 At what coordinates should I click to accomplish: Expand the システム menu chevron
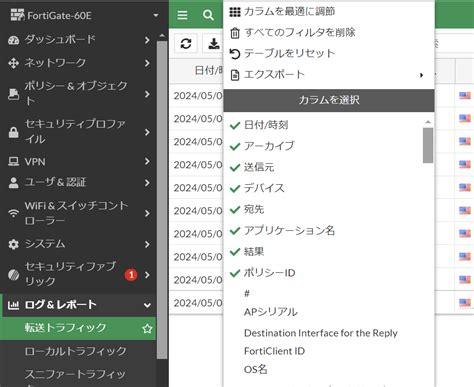pos(147,244)
